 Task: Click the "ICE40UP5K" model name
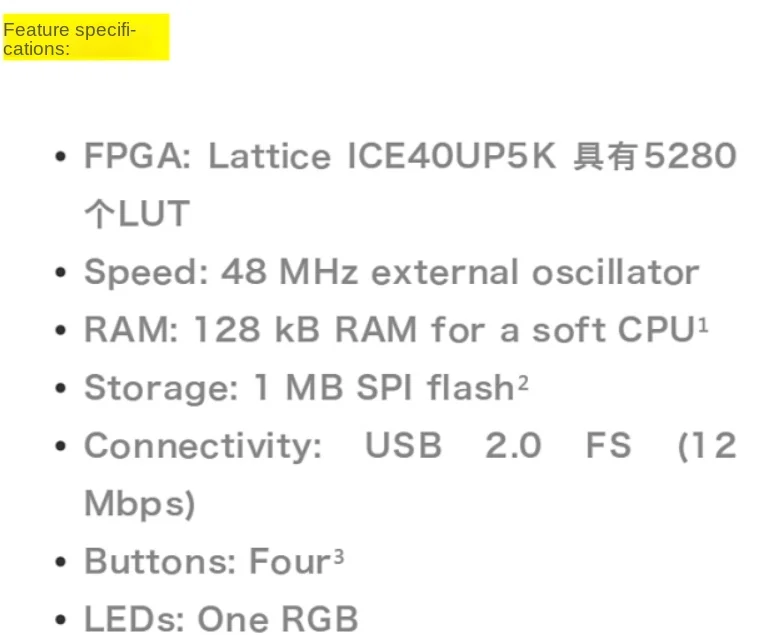(450, 156)
